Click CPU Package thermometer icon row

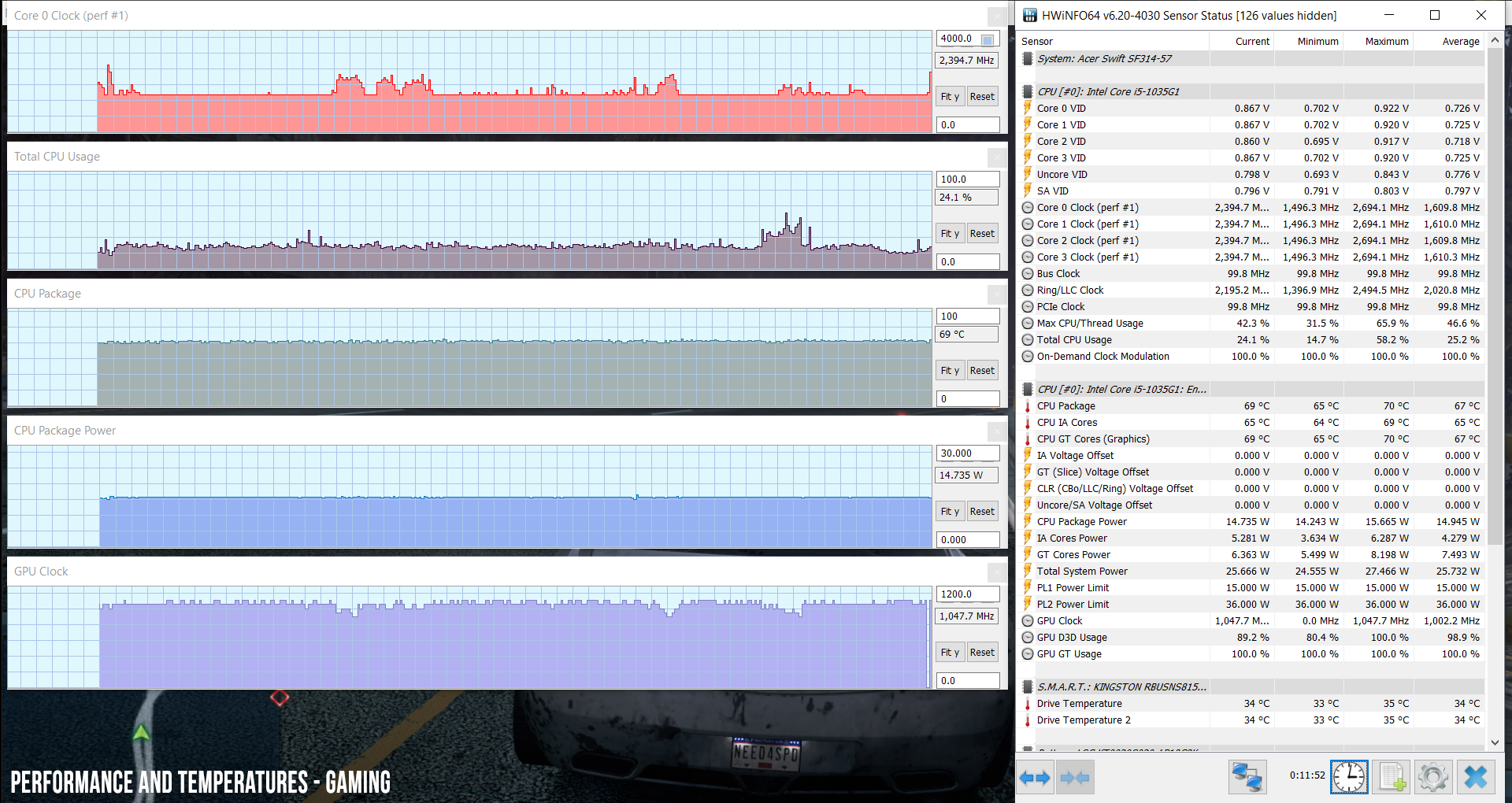[x=1028, y=406]
